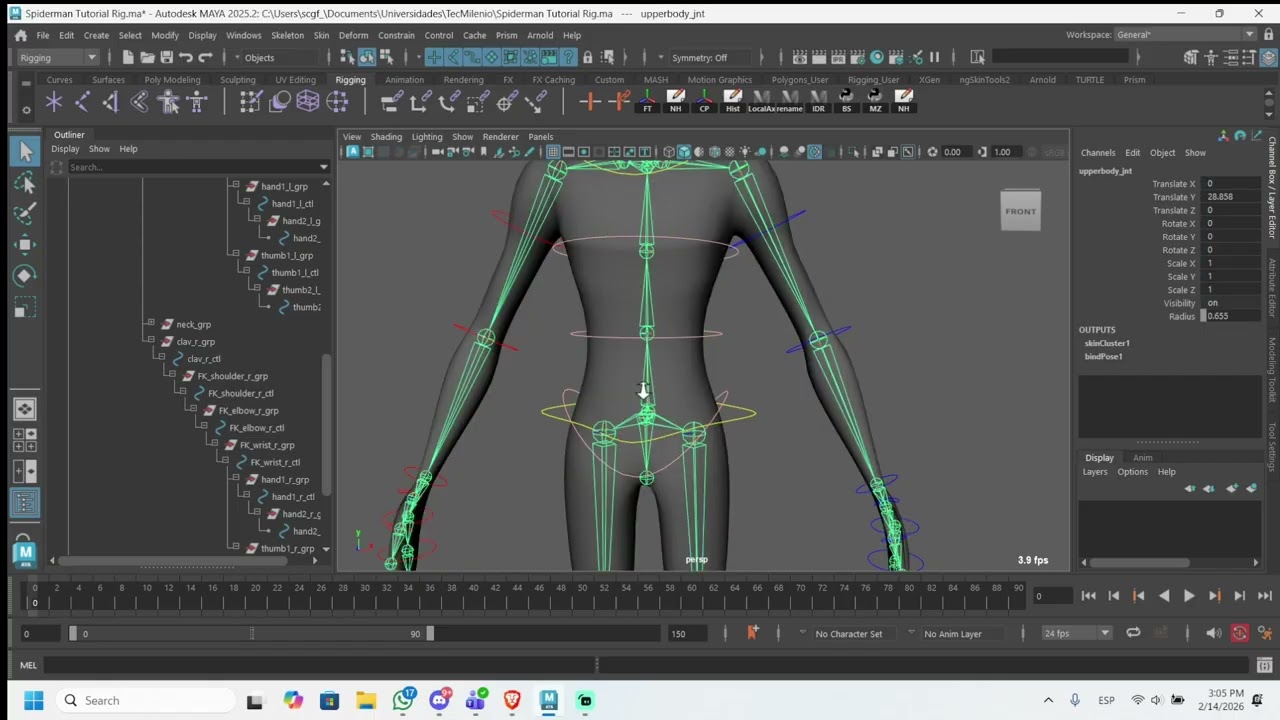The image size is (1280, 720).
Task: Open the 24 fps frame rate dropdown
Action: pos(1077,633)
